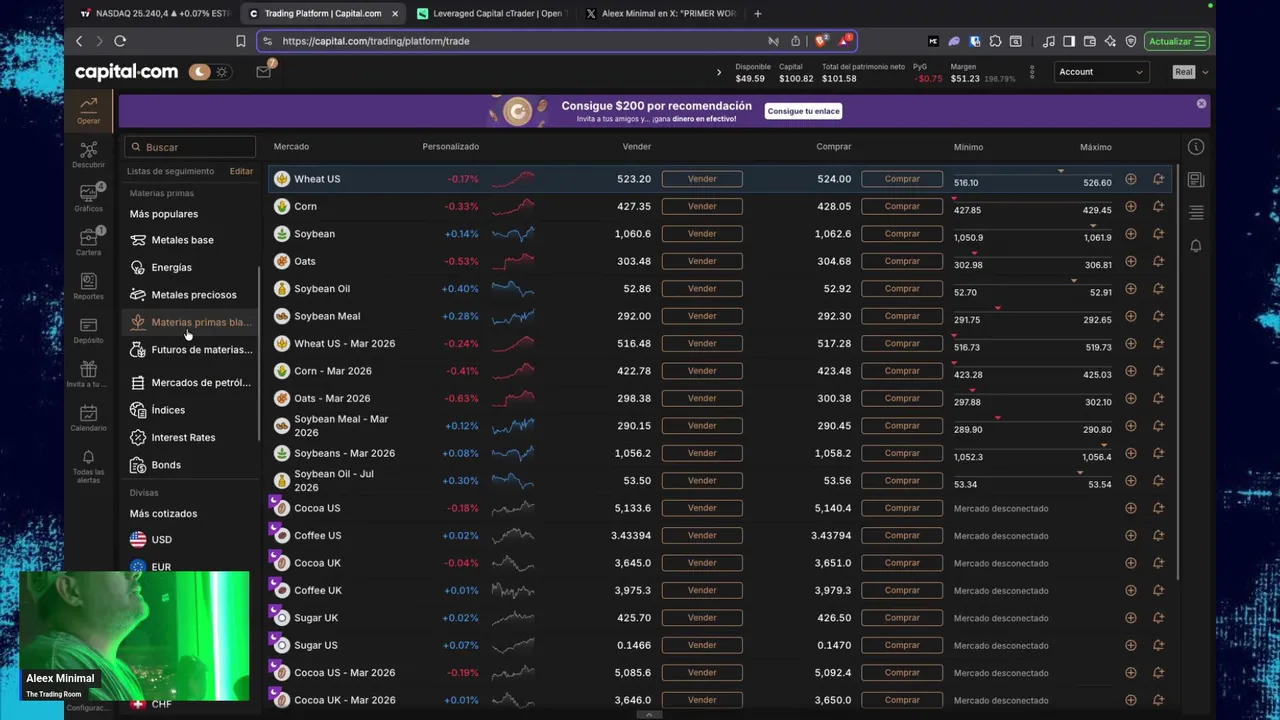Select Energías category

click(171, 268)
